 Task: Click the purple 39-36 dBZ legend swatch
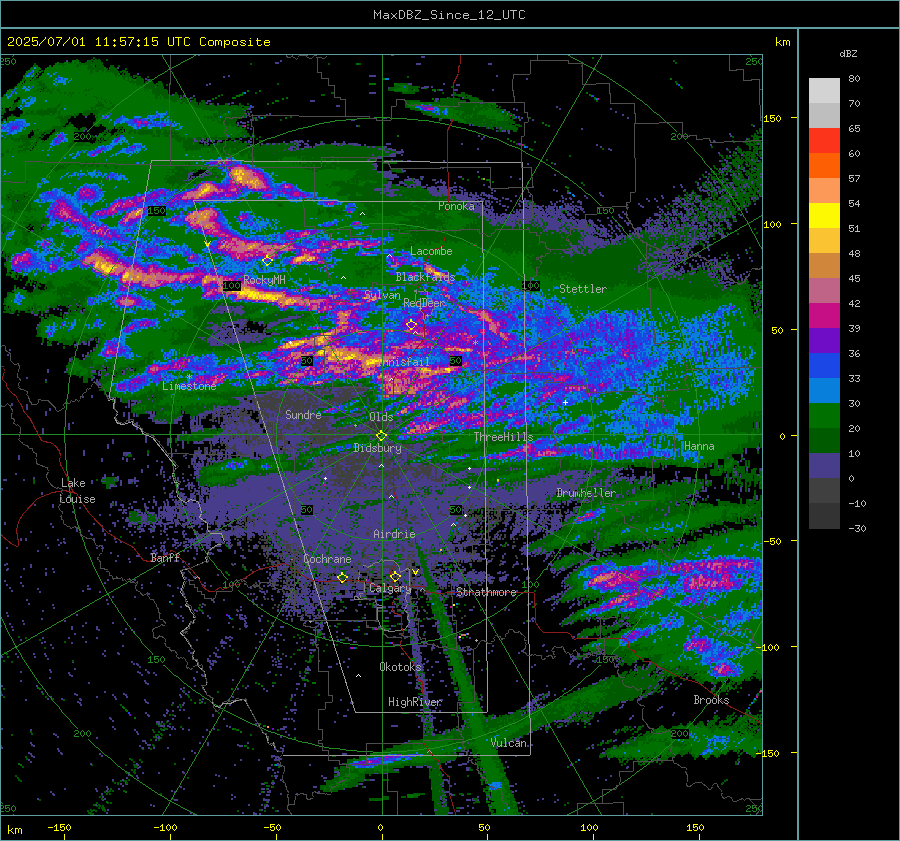tap(824, 341)
